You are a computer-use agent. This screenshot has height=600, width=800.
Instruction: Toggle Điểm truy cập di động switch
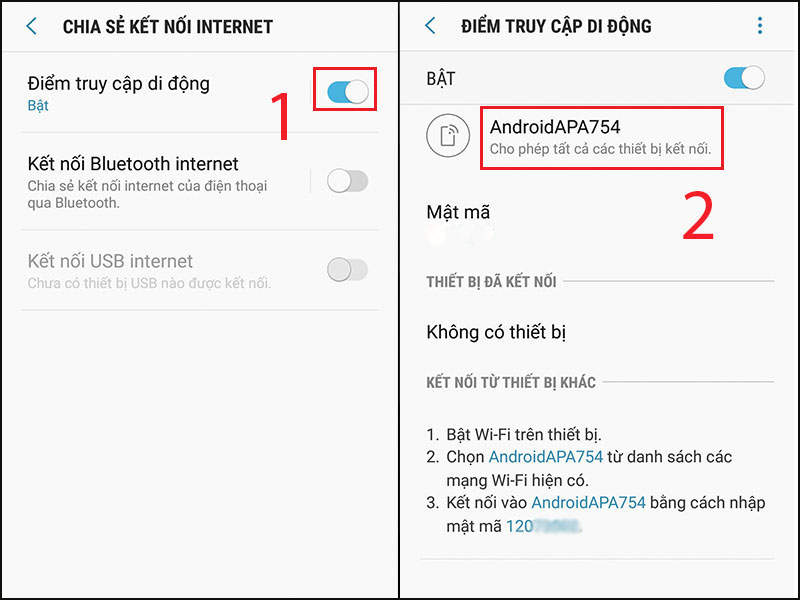tap(347, 92)
